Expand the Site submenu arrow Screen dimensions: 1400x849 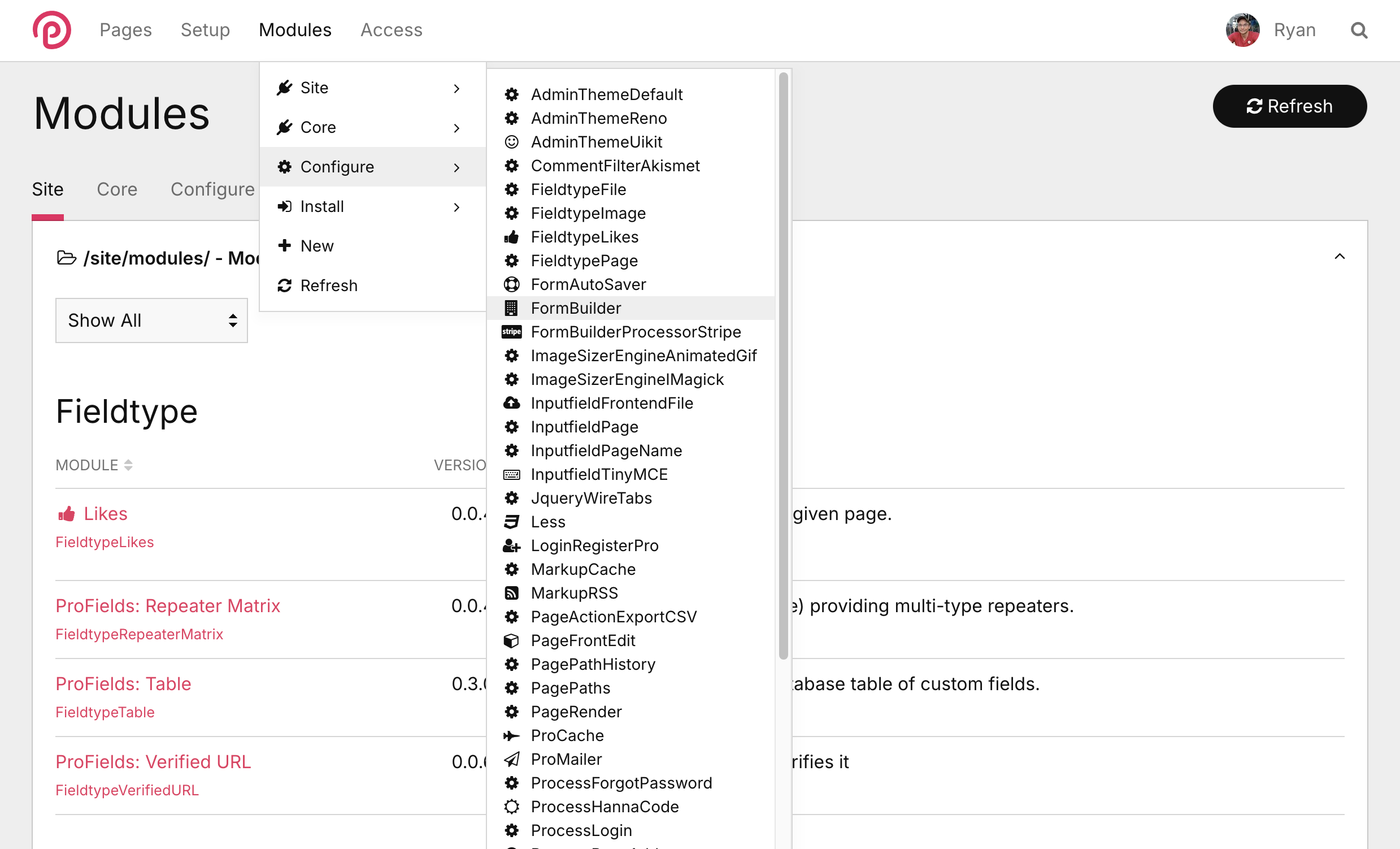coord(456,88)
